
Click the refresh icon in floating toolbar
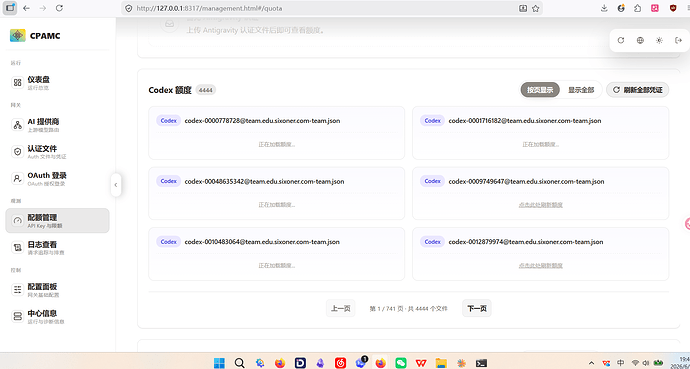click(621, 40)
